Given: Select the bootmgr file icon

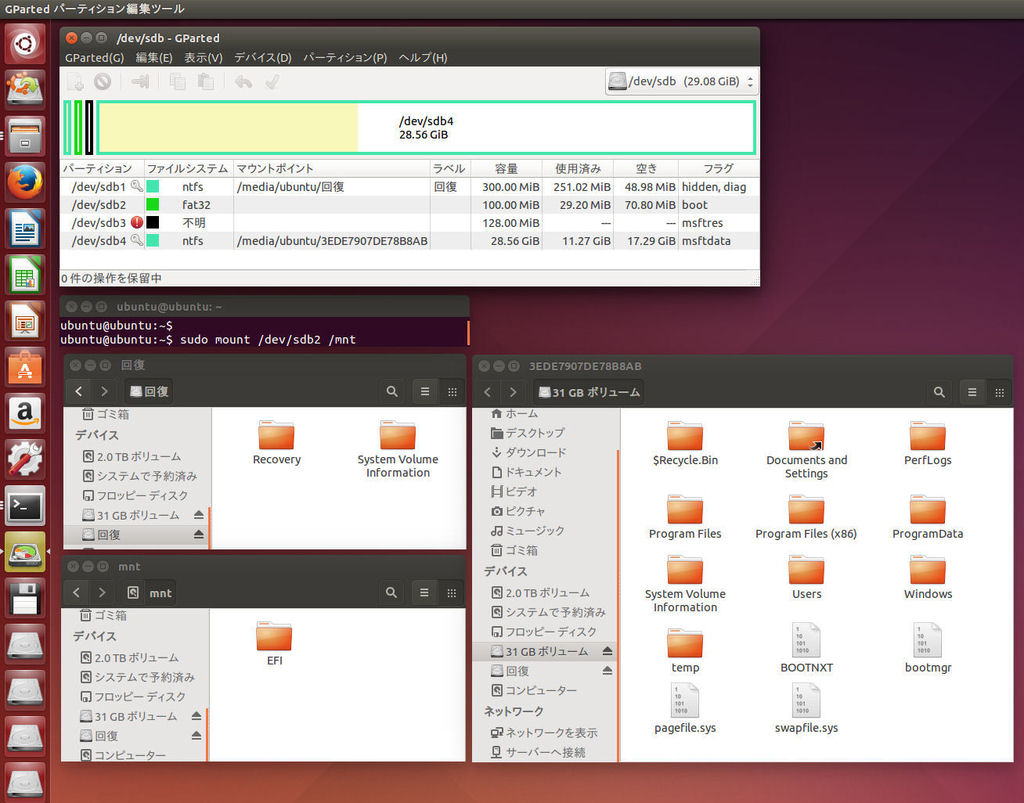Looking at the screenshot, I should (927, 640).
